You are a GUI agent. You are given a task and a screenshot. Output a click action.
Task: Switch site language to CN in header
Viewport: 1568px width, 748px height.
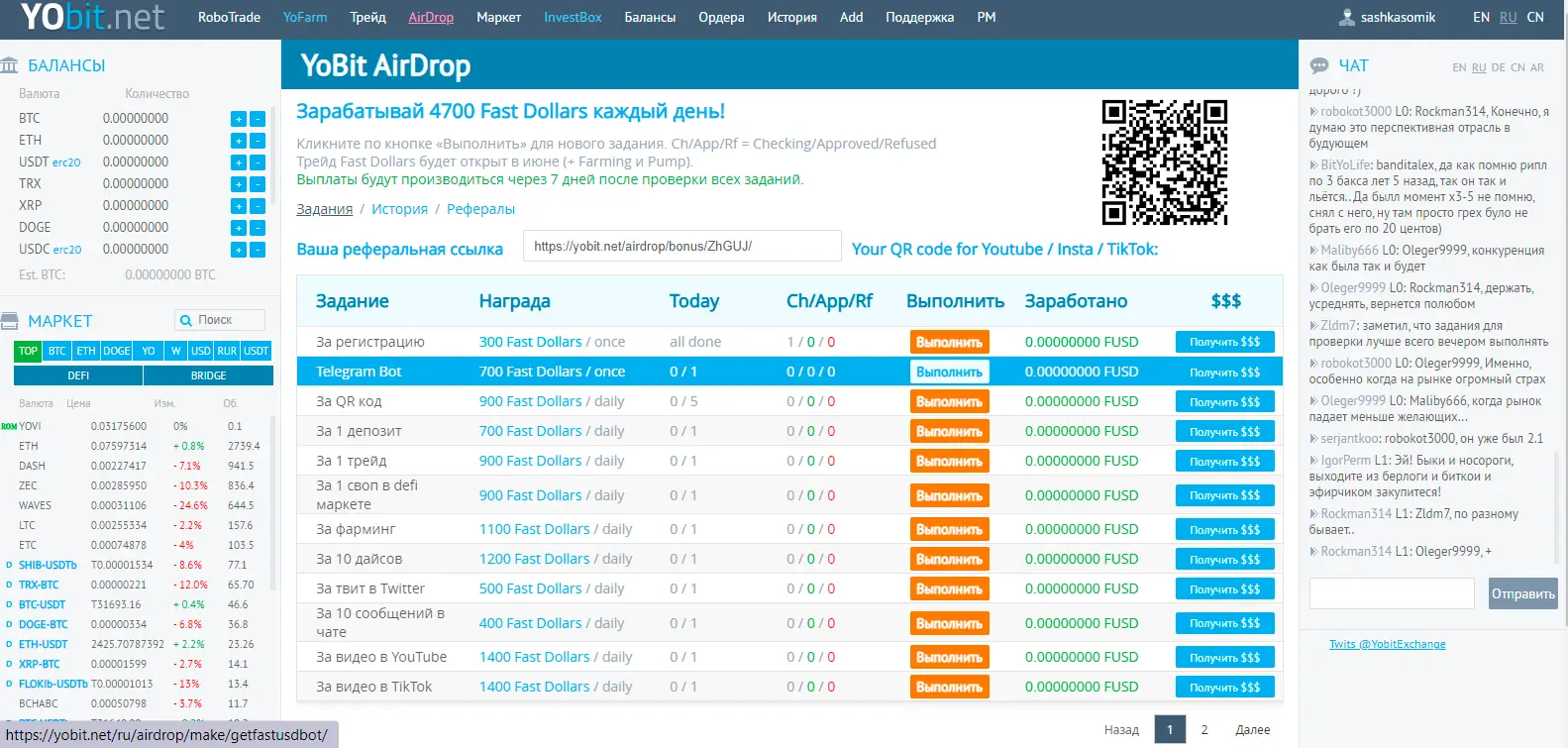1534,17
